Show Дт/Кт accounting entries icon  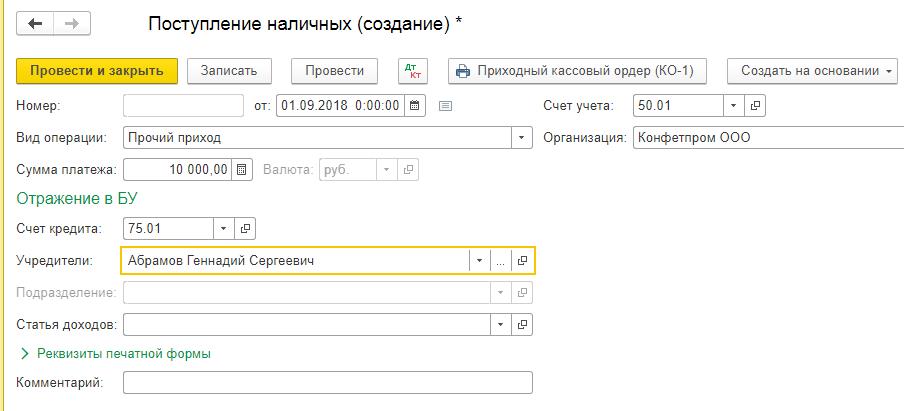pyautogui.click(x=412, y=71)
